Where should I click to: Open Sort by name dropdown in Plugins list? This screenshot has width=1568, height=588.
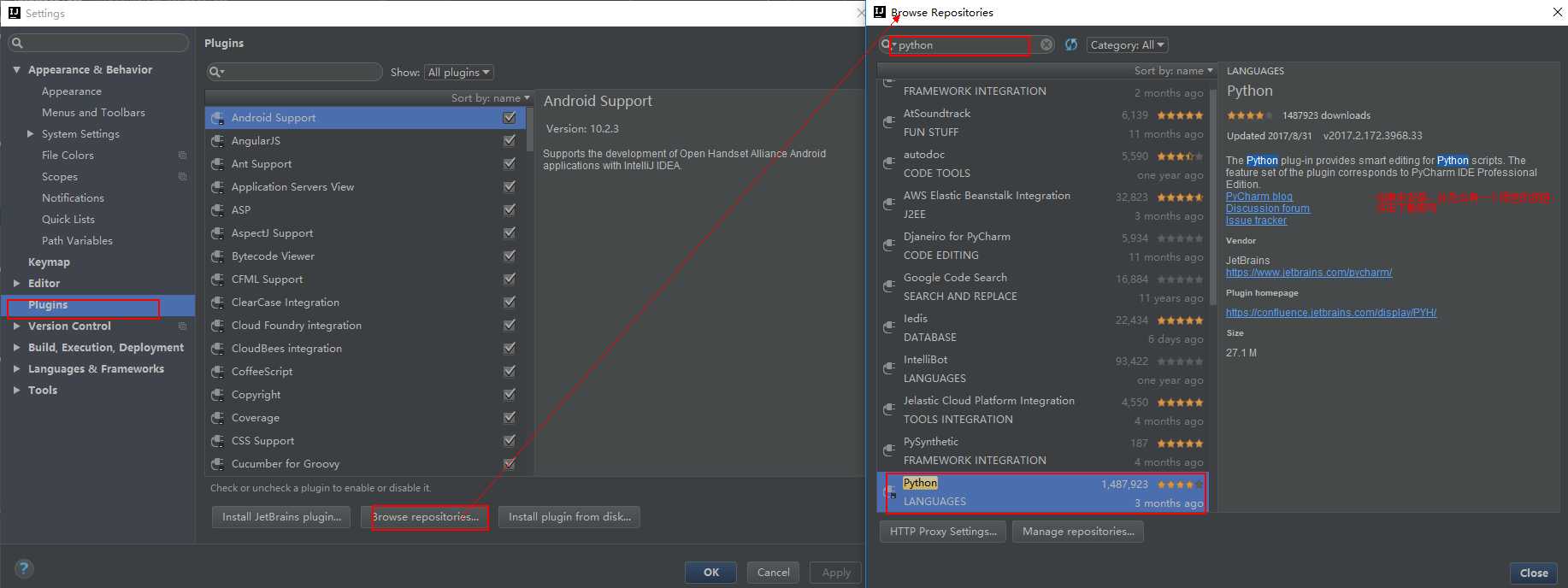pos(490,98)
